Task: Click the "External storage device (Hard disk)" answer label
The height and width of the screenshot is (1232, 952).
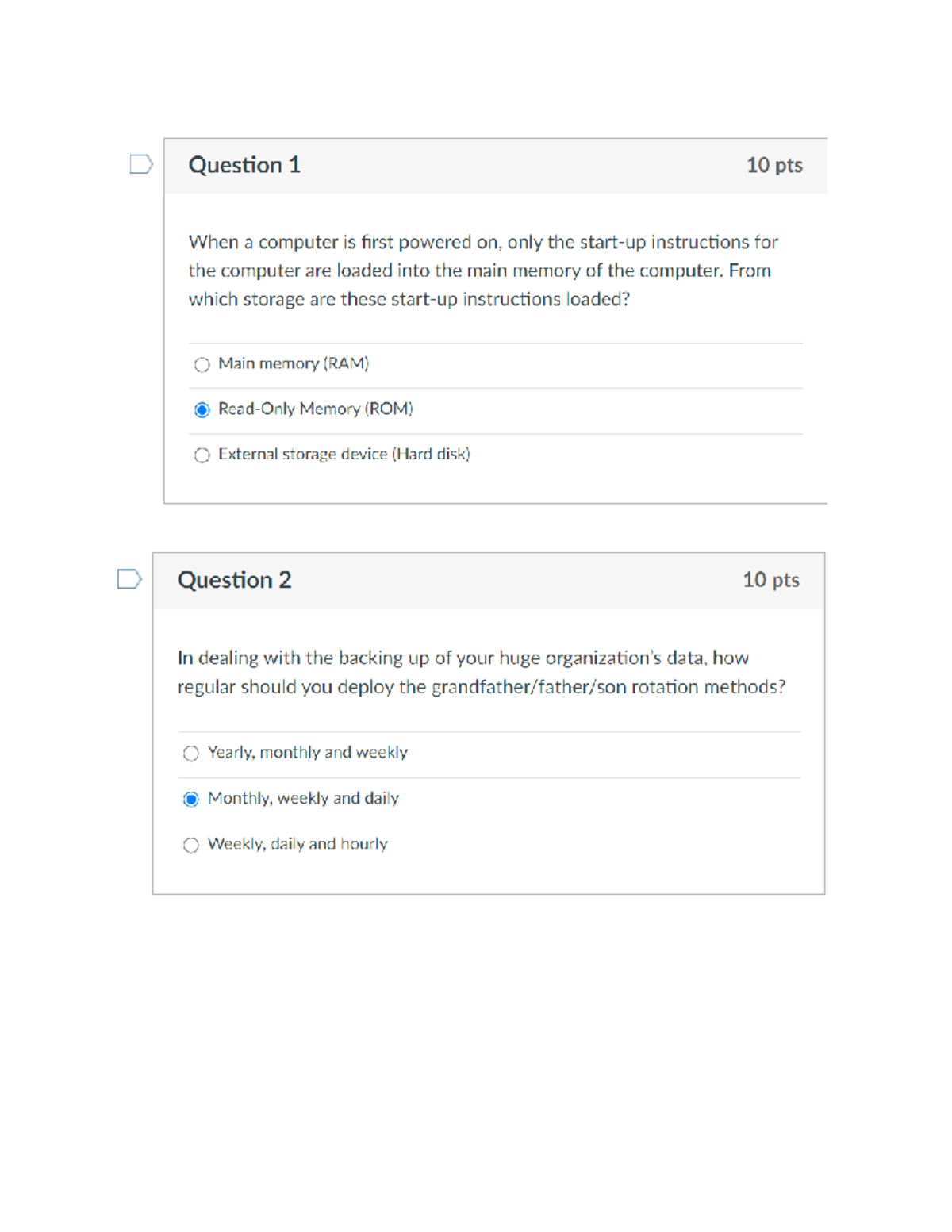Action: coord(344,454)
